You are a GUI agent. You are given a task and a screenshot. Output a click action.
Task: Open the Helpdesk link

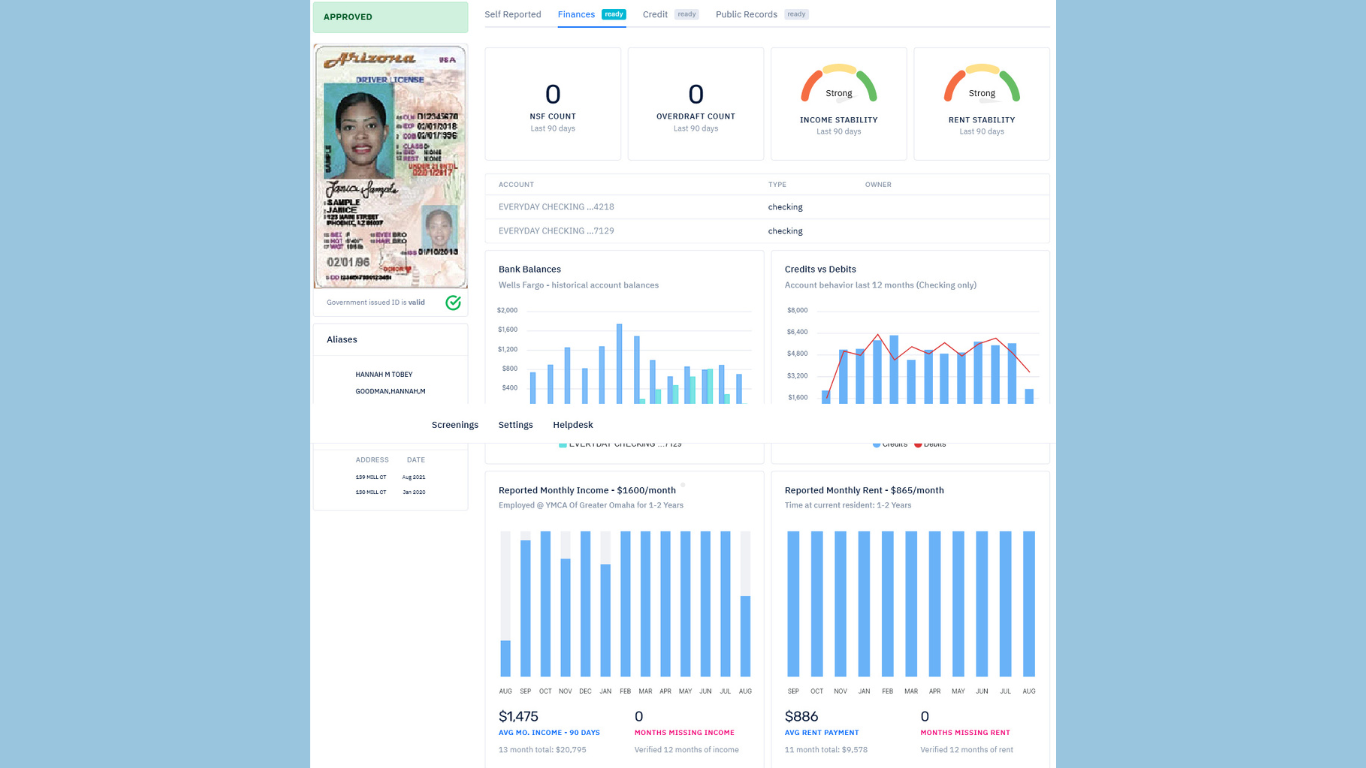(x=573, y=425)
